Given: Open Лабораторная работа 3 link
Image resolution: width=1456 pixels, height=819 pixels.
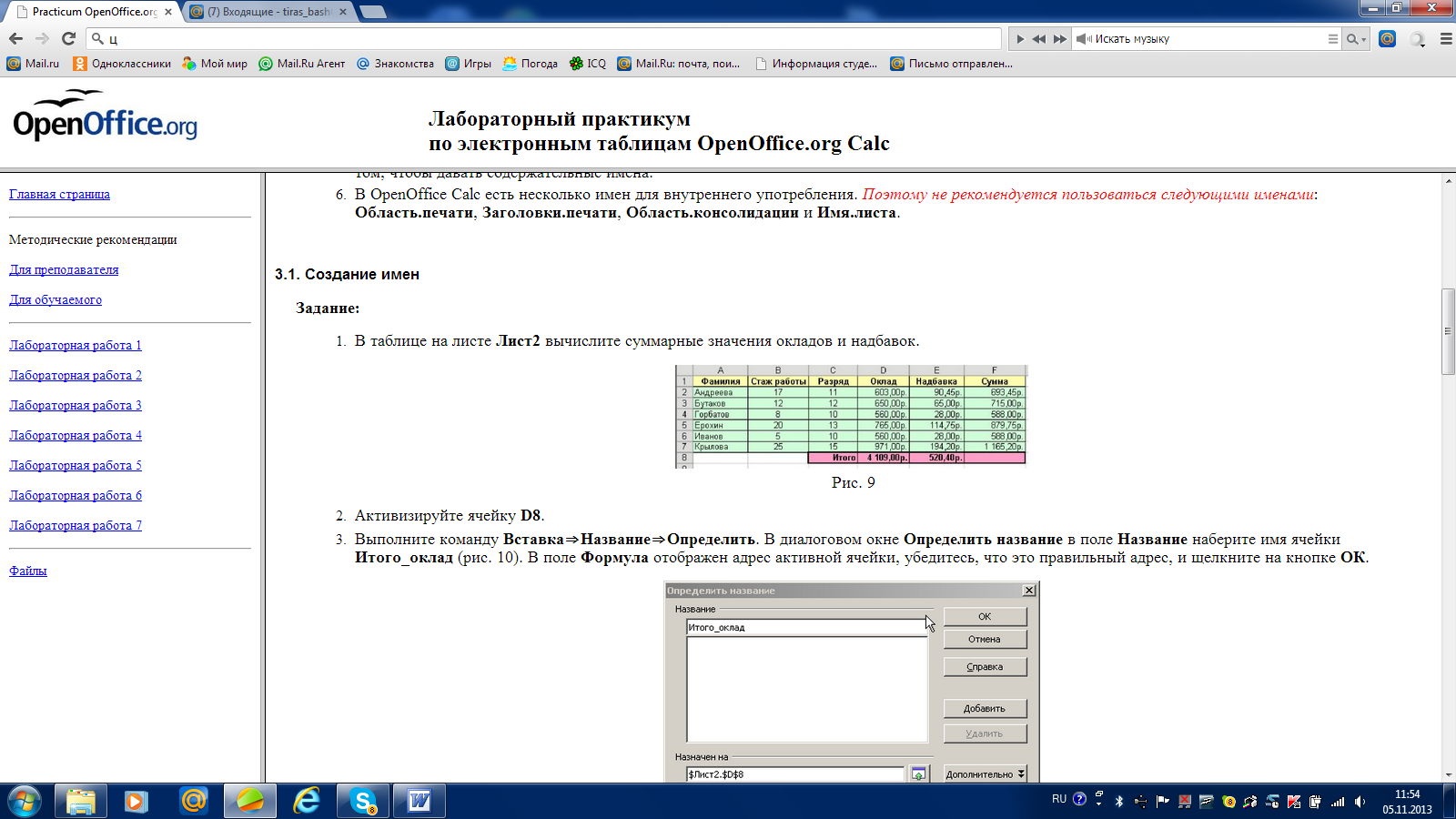Looking at the screenshot, I should 76,405.
